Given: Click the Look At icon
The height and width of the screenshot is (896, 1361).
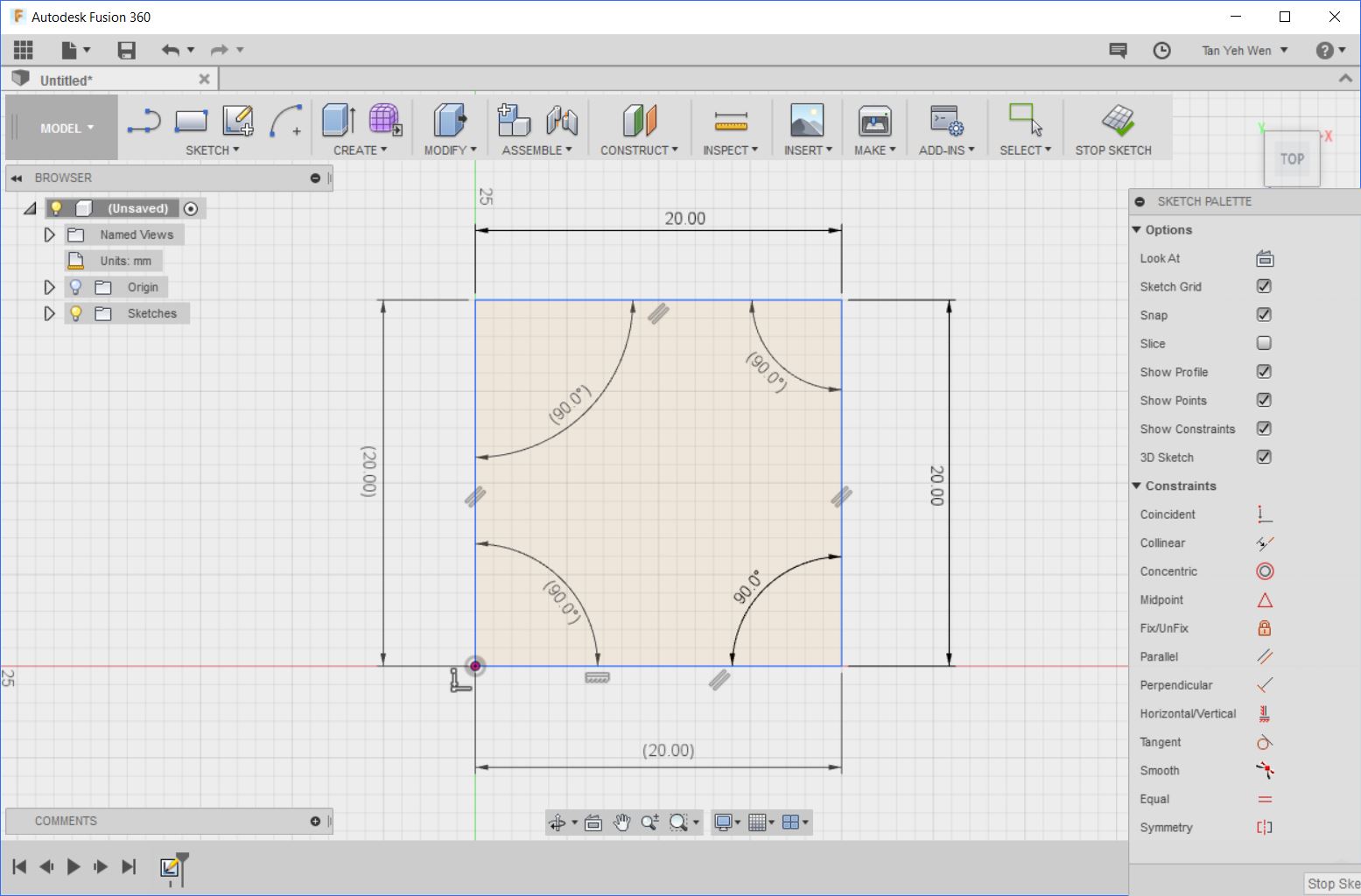Looking at the screenshot, I should [1265, 258].
